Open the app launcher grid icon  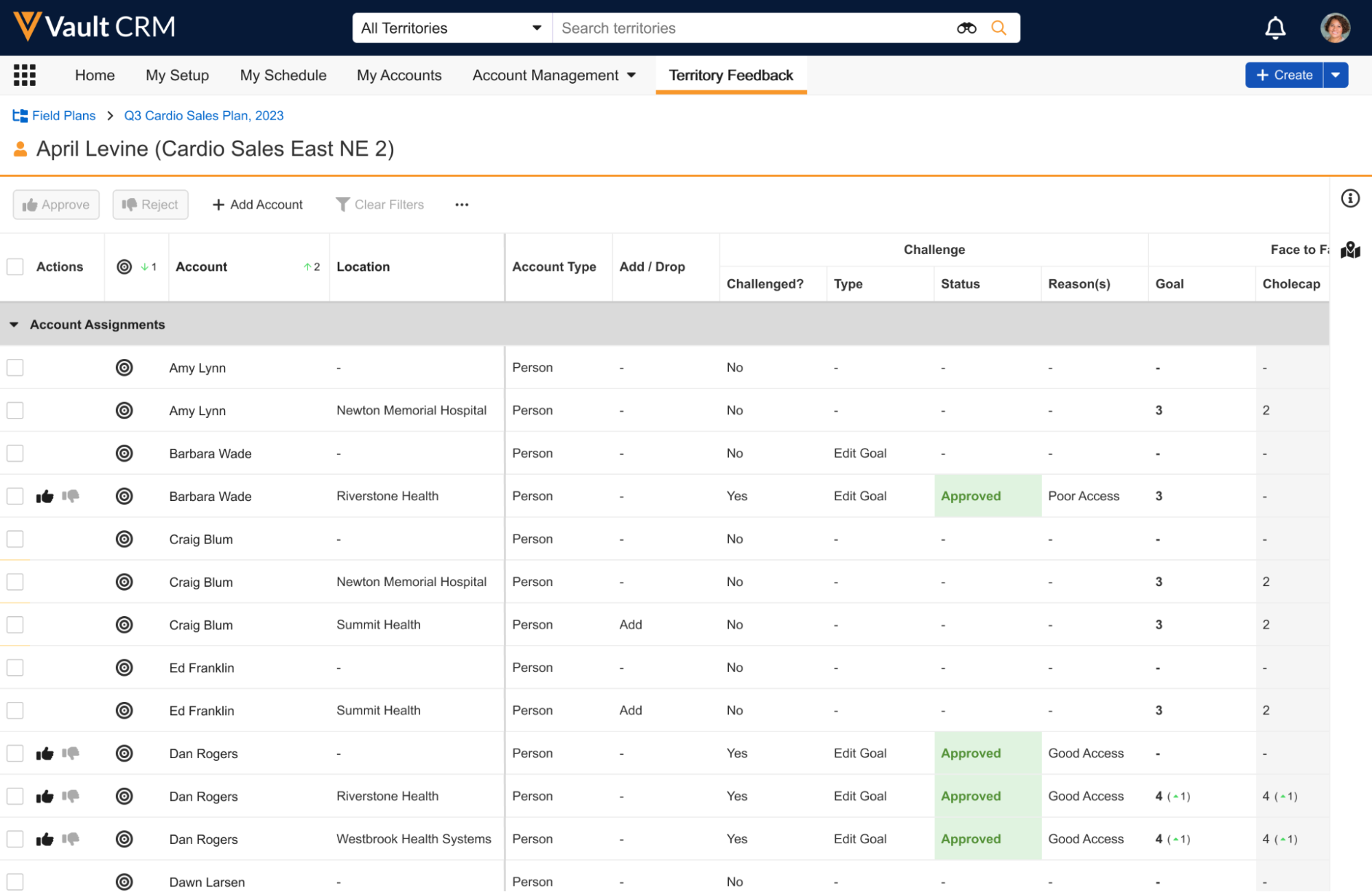pos(25,75)
